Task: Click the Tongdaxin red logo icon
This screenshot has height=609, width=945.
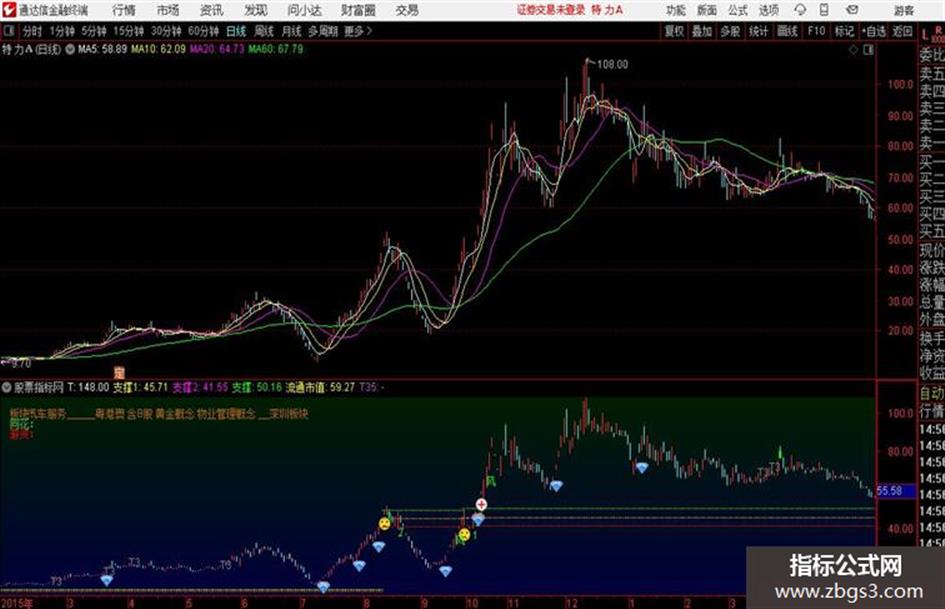Action: click(x=9, y=10)
